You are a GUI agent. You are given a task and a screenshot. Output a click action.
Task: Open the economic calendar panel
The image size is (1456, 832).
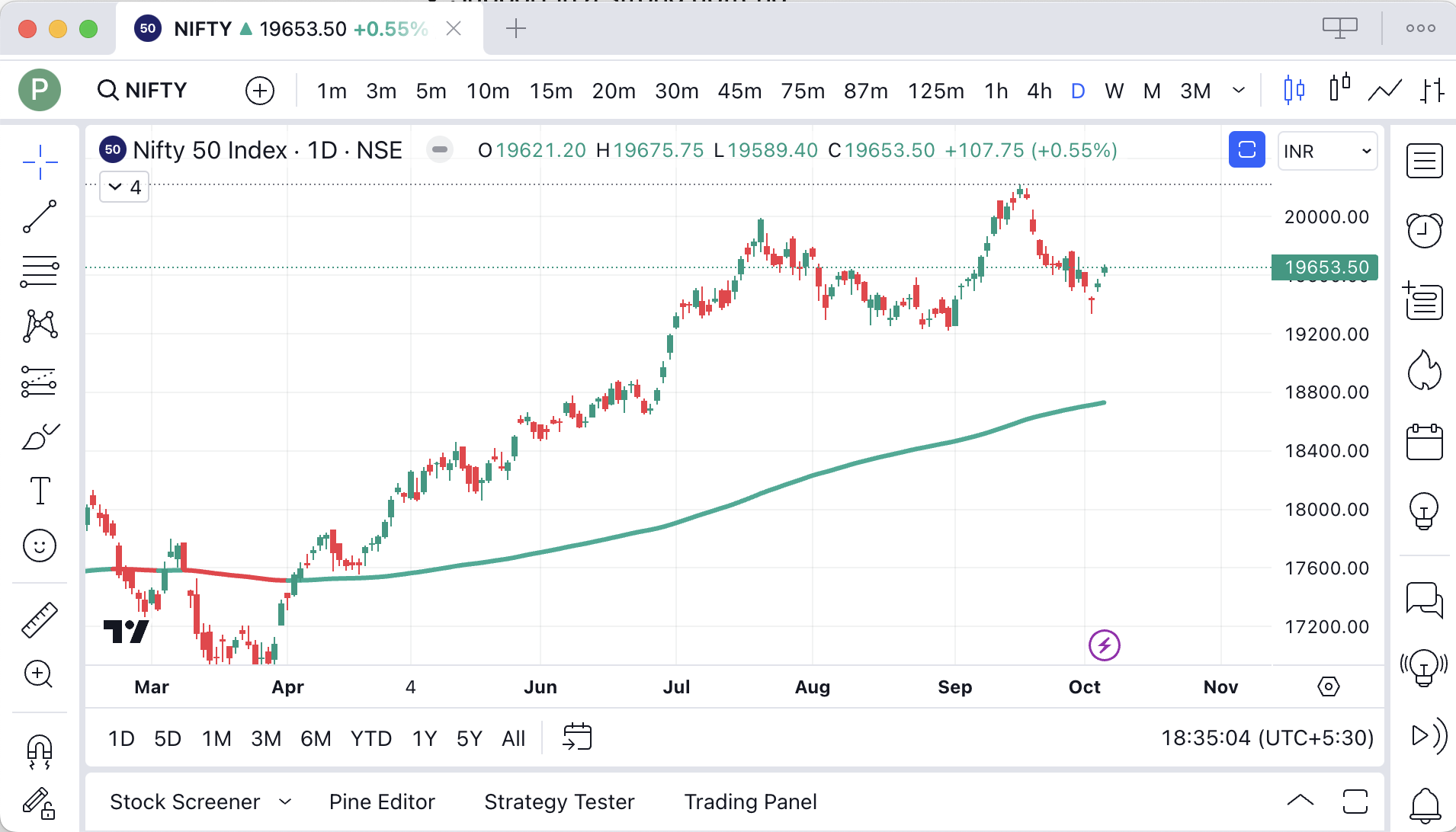click(x=1424, y=442)
